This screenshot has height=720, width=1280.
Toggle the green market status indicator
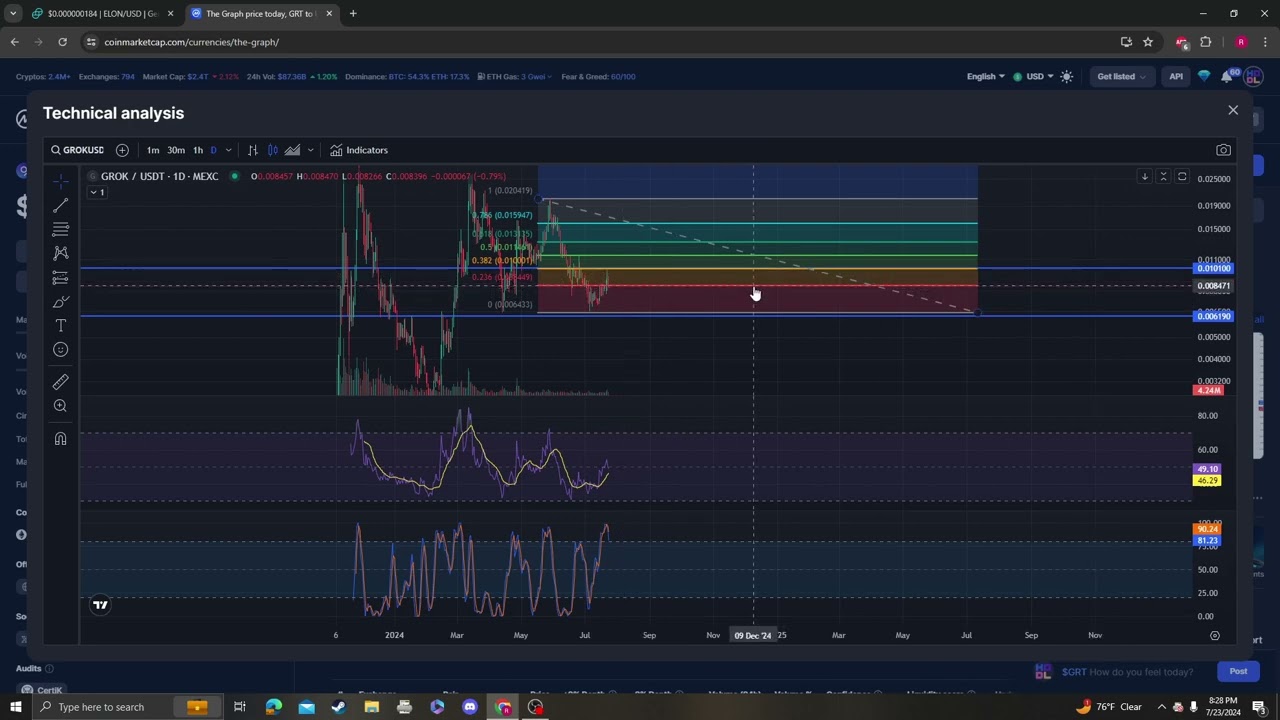234,177
